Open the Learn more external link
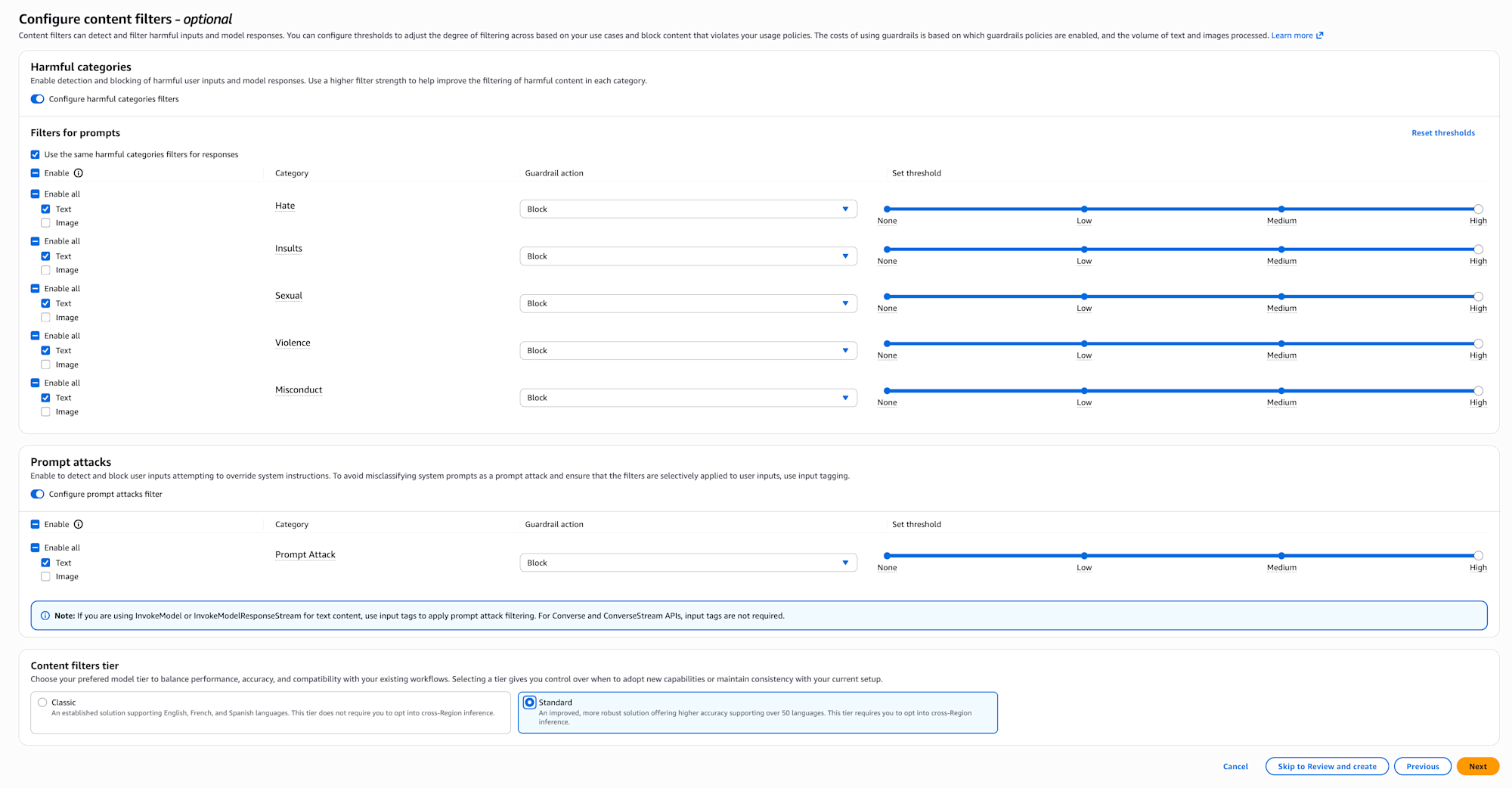Viewport: 1512px width, 788px height. tap(1297, 36)
